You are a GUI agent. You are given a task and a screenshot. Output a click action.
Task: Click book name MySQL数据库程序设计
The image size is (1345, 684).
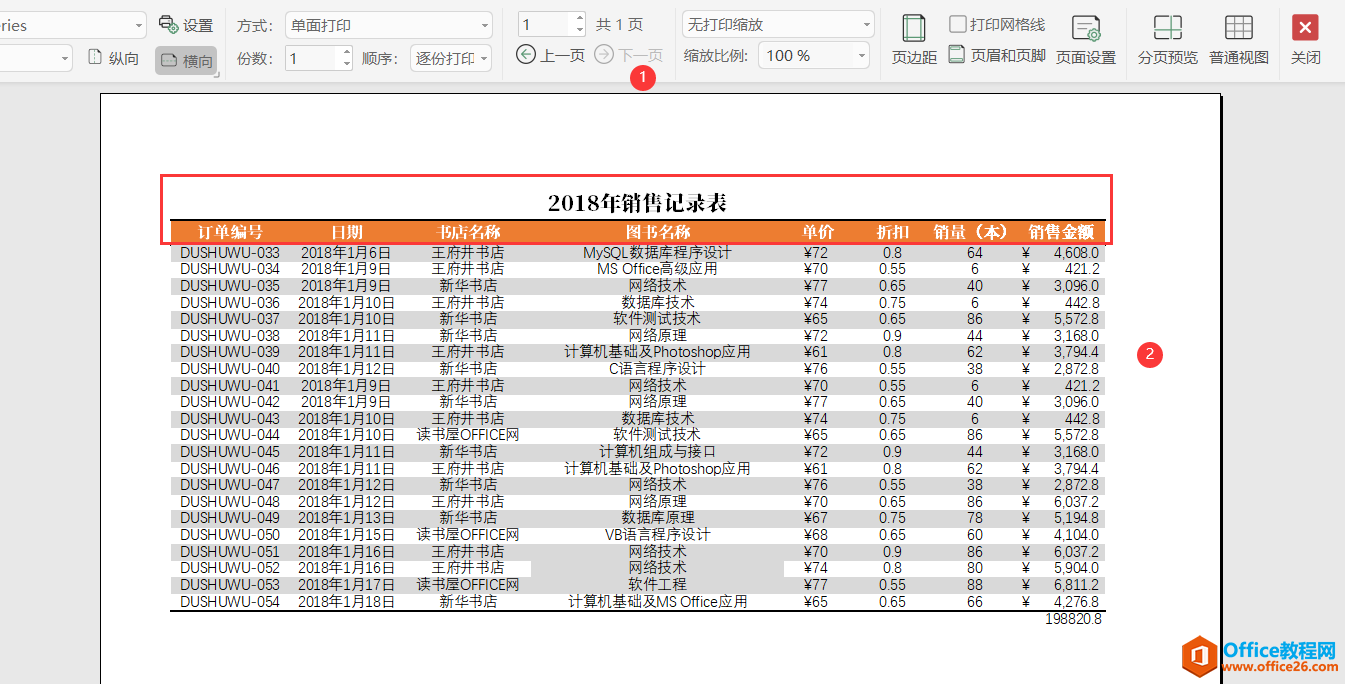coord(657,253)
